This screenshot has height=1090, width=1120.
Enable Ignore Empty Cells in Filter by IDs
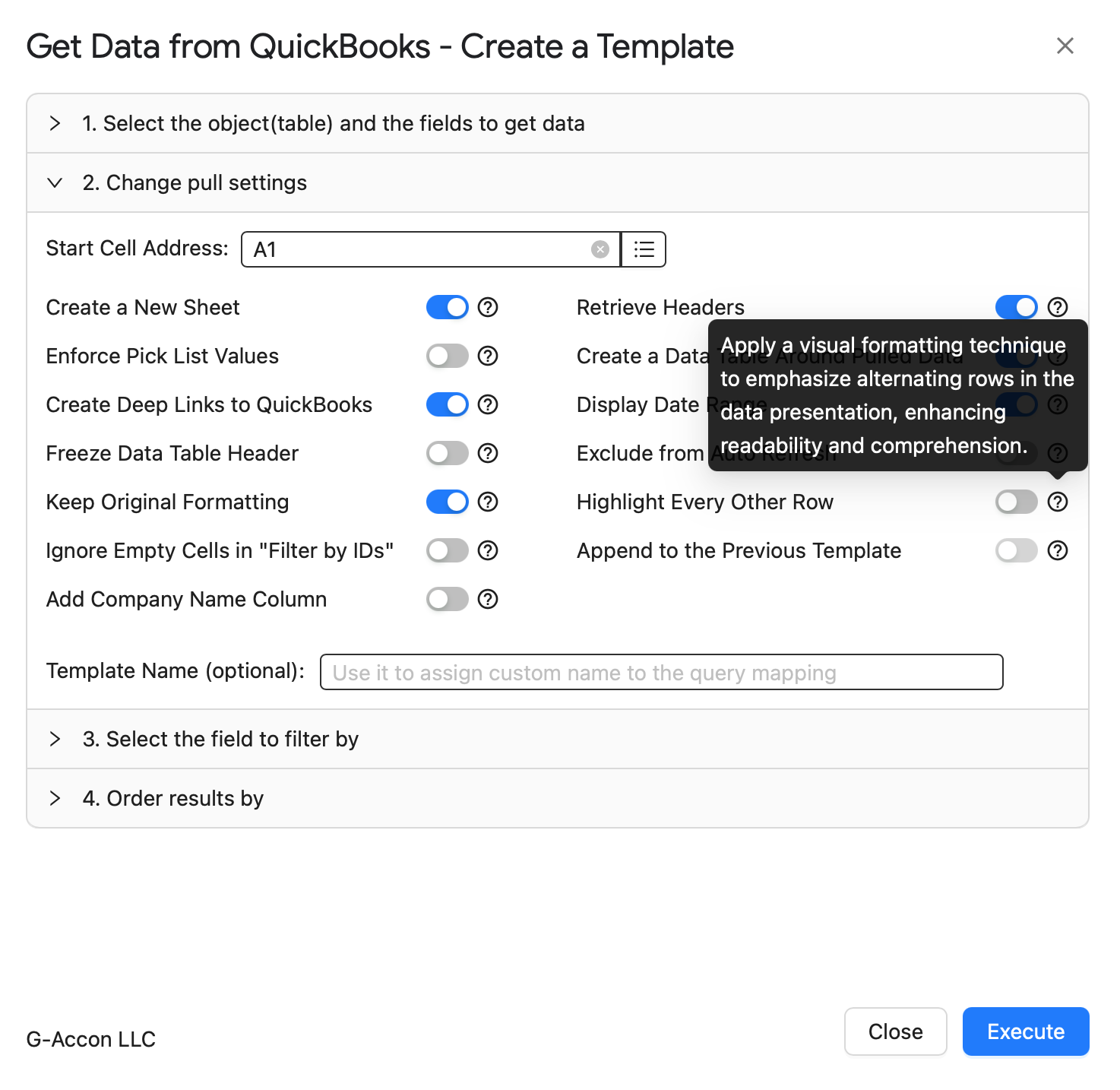click(x=448, y=550)
